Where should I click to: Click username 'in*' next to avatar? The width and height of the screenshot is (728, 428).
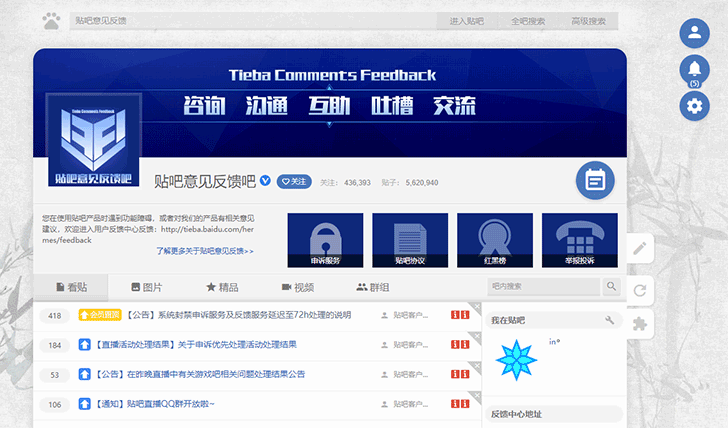pyautogui.click(x=554, y=342)
